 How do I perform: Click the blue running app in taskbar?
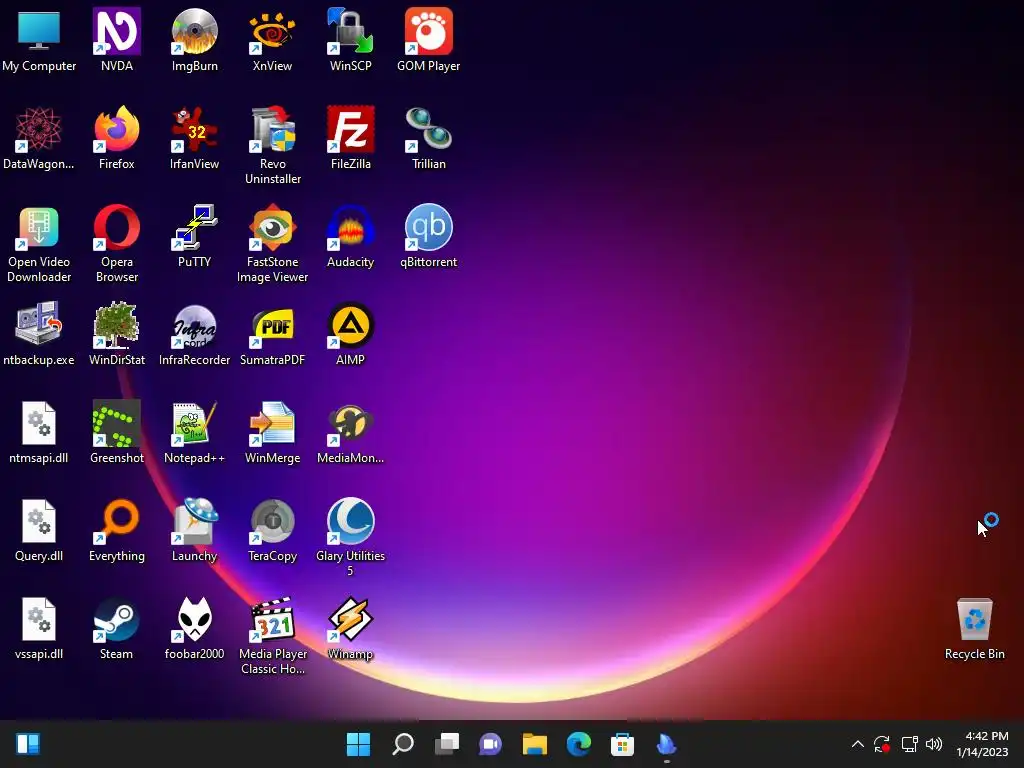pyautogui.click(x=667, y=744)
